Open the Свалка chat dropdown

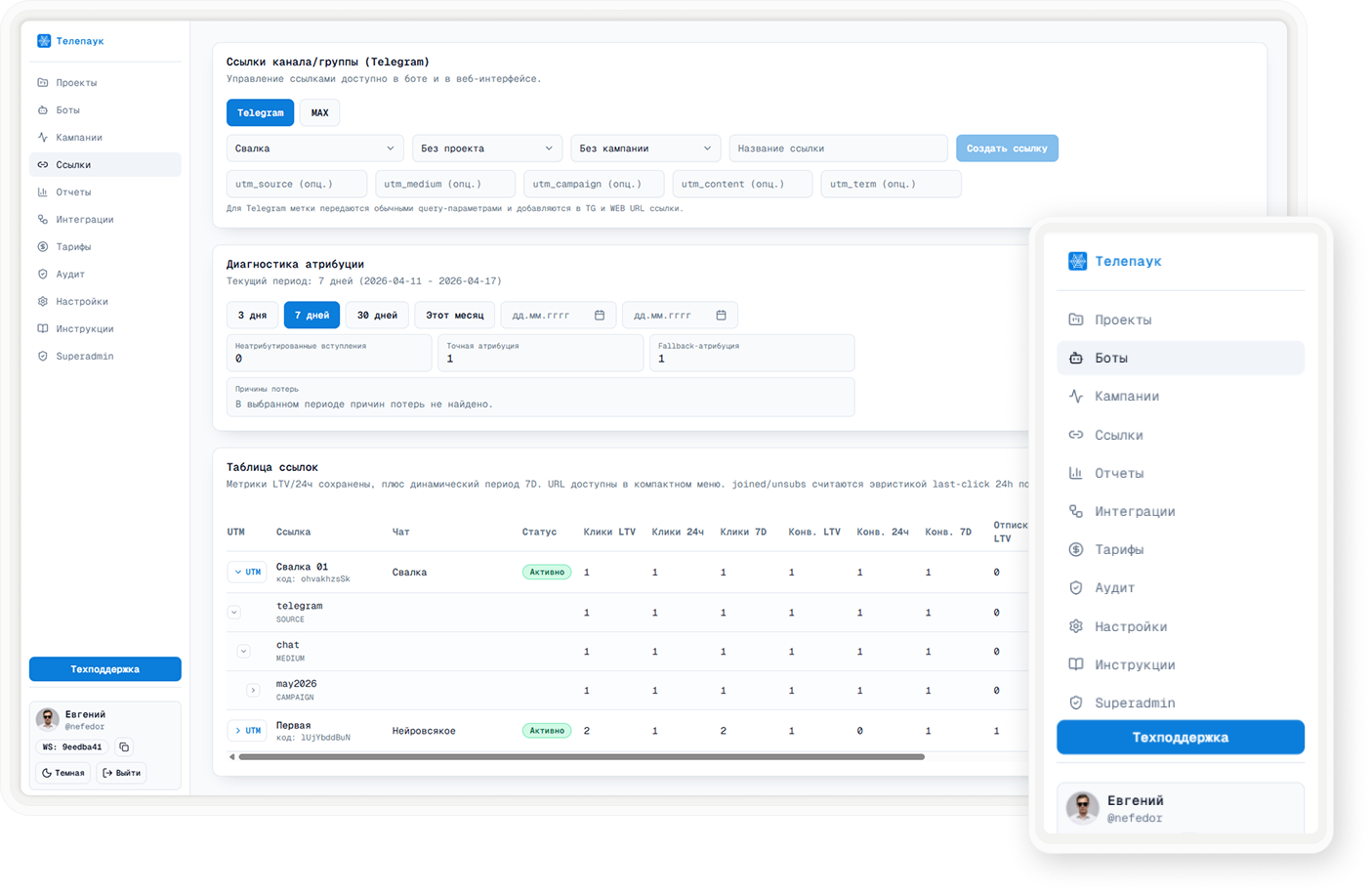pyautogui.click(x=314, y=149)
